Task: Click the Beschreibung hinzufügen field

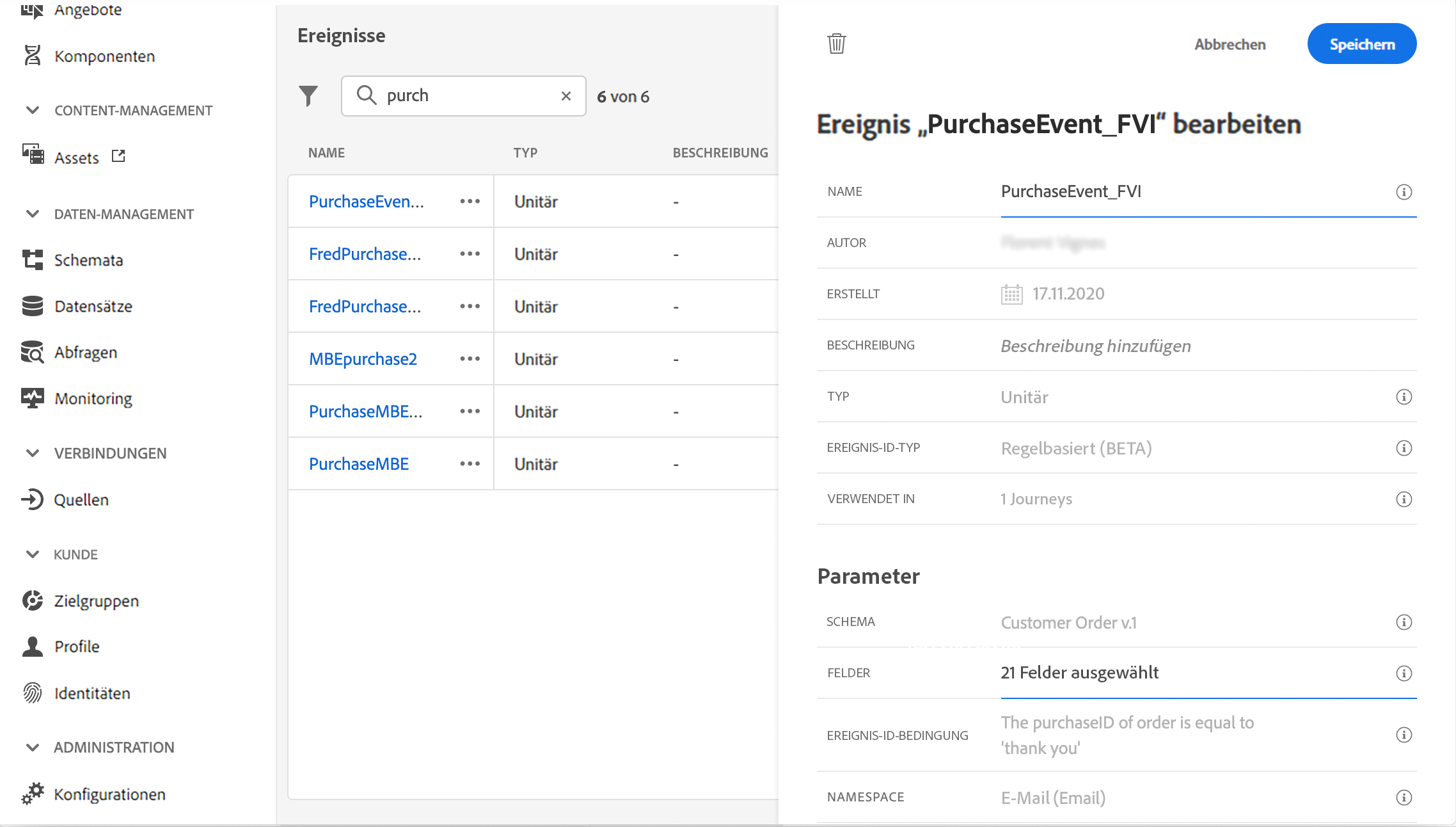Action: tap(1095, 346)
